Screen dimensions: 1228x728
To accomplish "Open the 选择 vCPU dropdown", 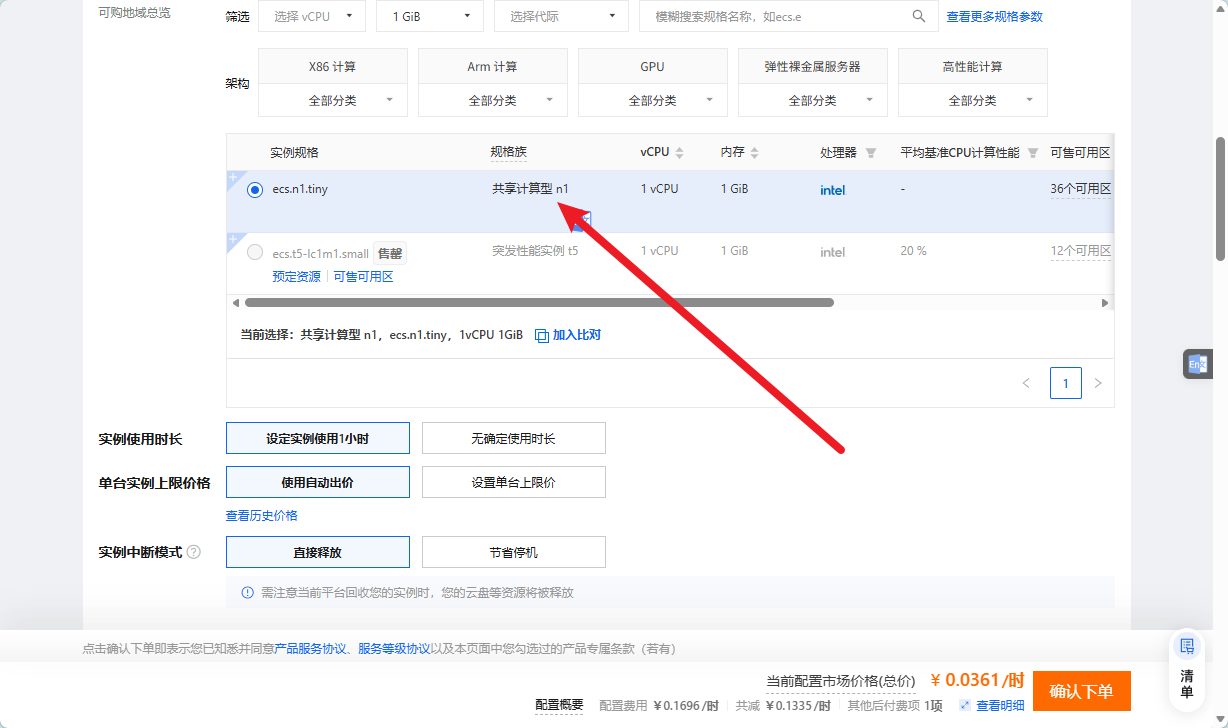I will tap(312, 16).
